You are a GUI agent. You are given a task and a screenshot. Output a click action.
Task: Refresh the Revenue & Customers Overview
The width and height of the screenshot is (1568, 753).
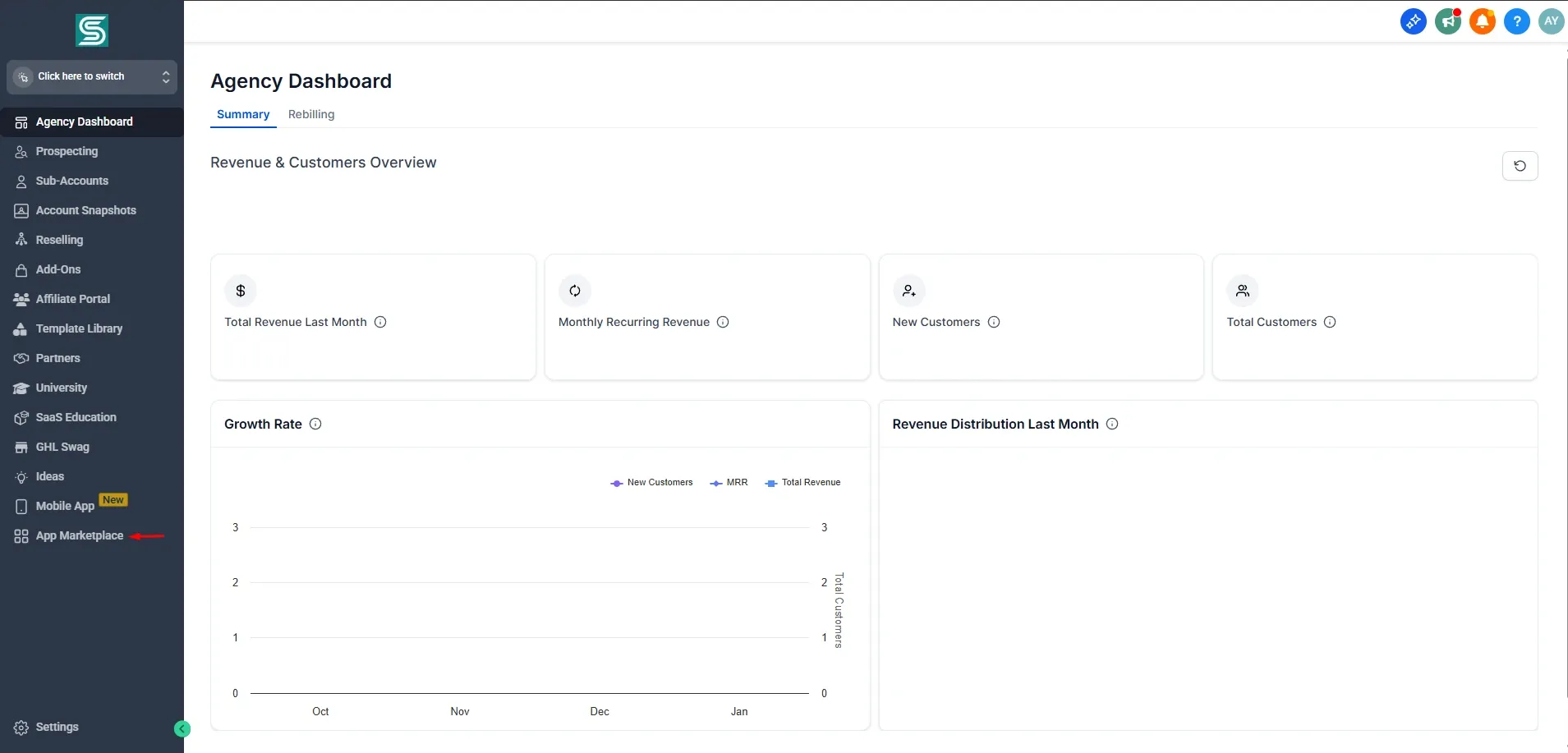[x=1521, y=166]
